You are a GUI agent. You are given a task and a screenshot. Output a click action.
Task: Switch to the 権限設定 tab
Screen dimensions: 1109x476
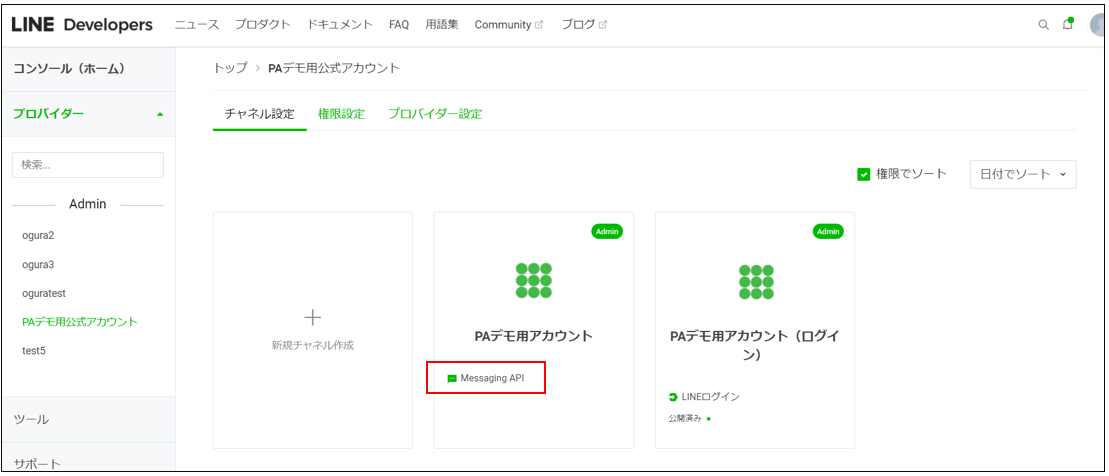coord(342,114)
